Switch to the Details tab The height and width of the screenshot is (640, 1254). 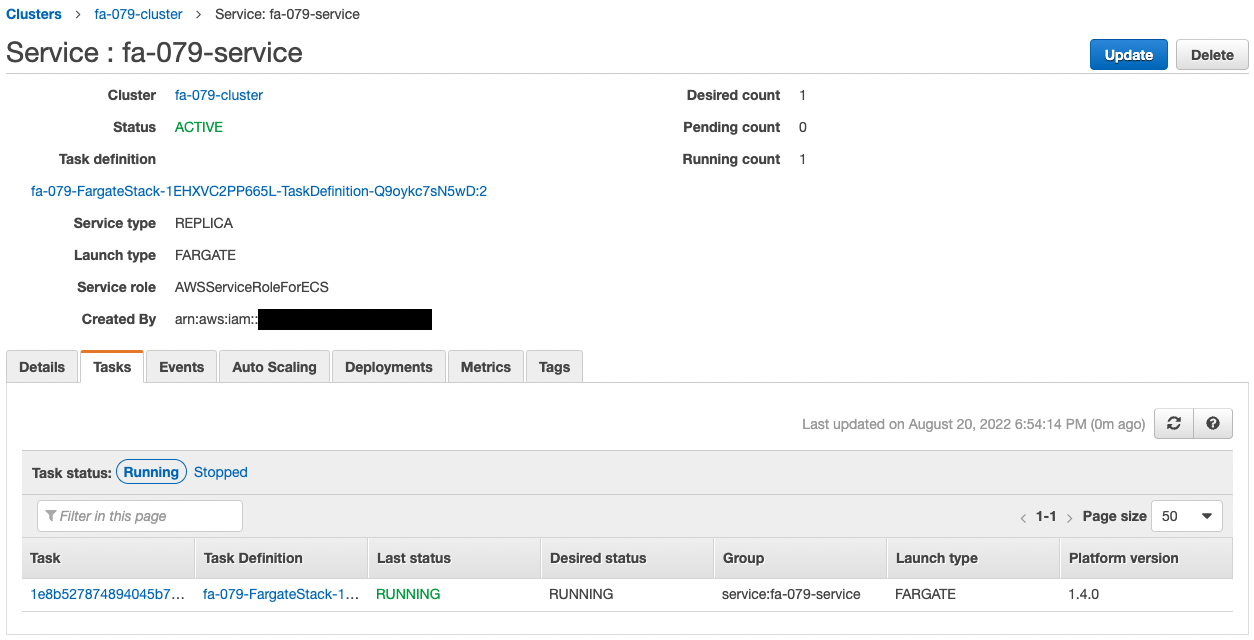click(41, 366)
